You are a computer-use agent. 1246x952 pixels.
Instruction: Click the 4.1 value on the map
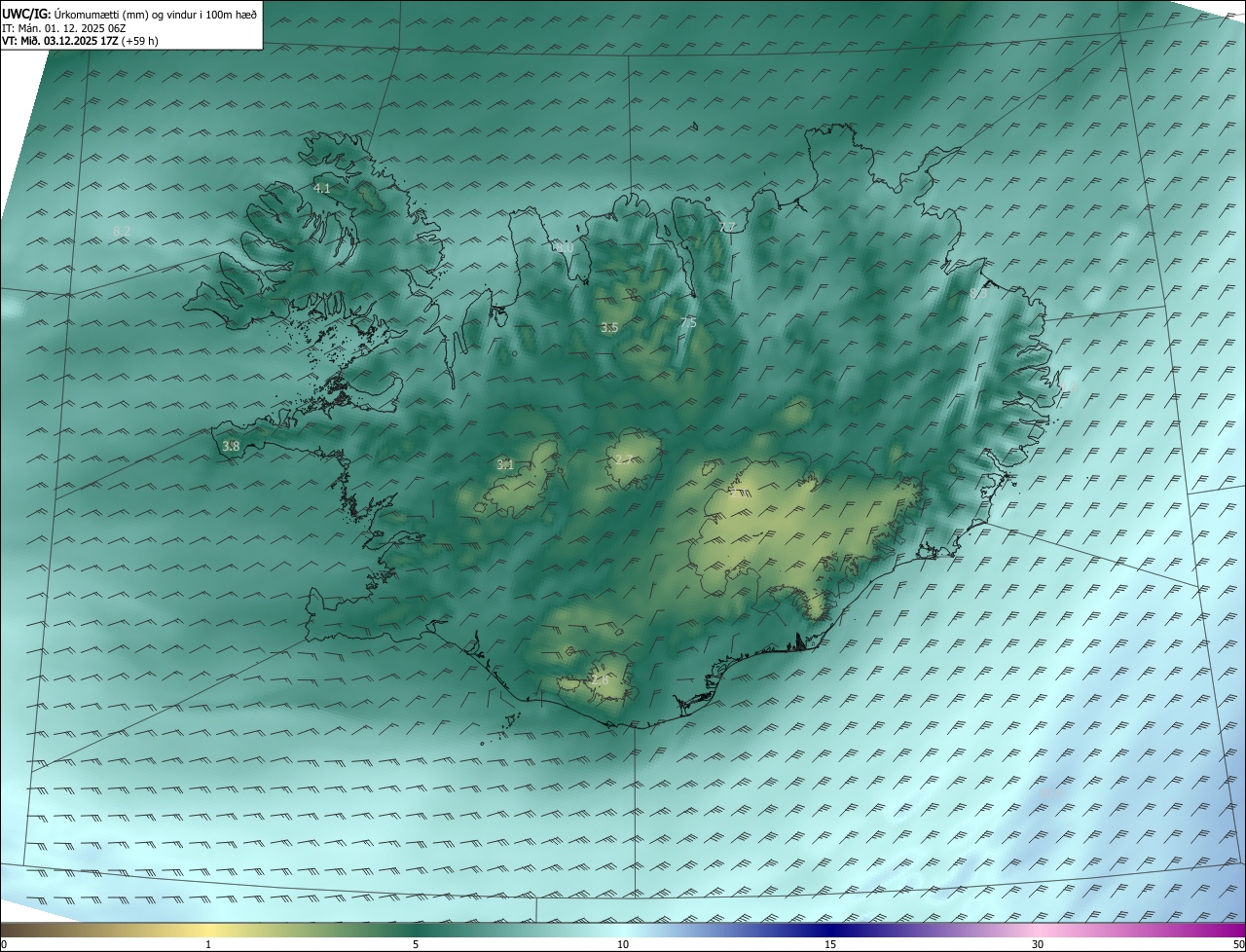[x=322, y=188]
